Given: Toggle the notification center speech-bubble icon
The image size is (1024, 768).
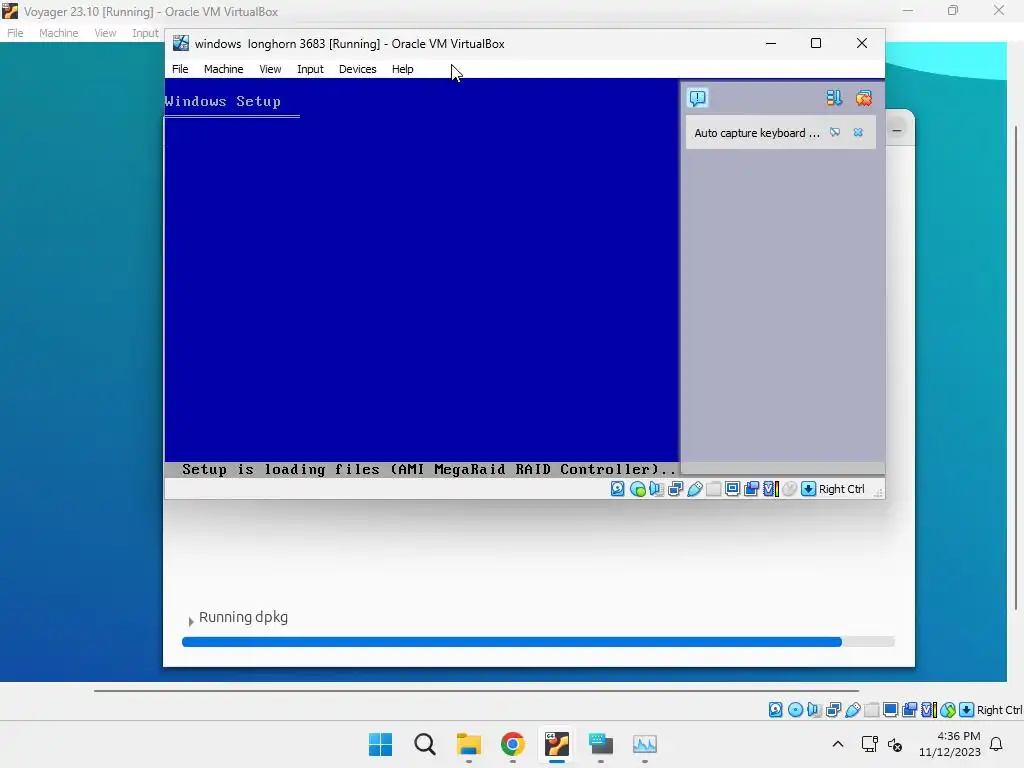Looking at the screenshot, I should (697, 98).
